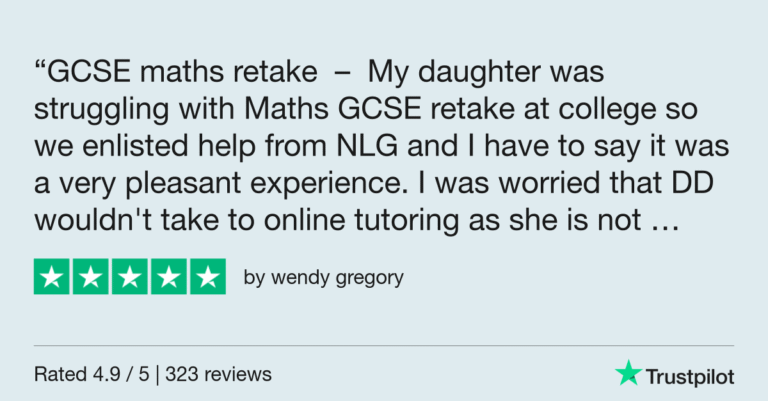This screenshot has height=401, width=768.
Task: Click the phrase very pleasant experience
Action: (x=233, y=184)
